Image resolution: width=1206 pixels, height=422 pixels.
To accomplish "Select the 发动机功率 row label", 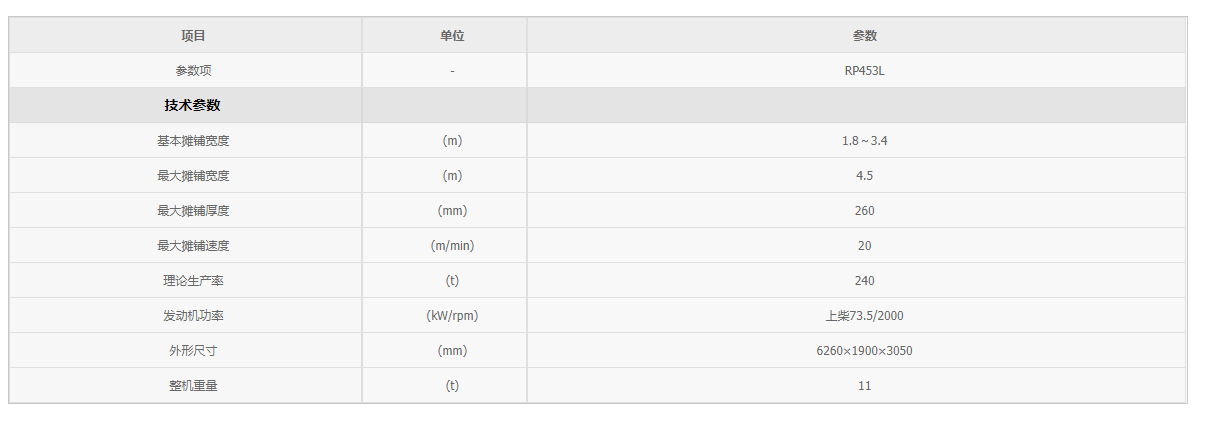I will [193, 316].
